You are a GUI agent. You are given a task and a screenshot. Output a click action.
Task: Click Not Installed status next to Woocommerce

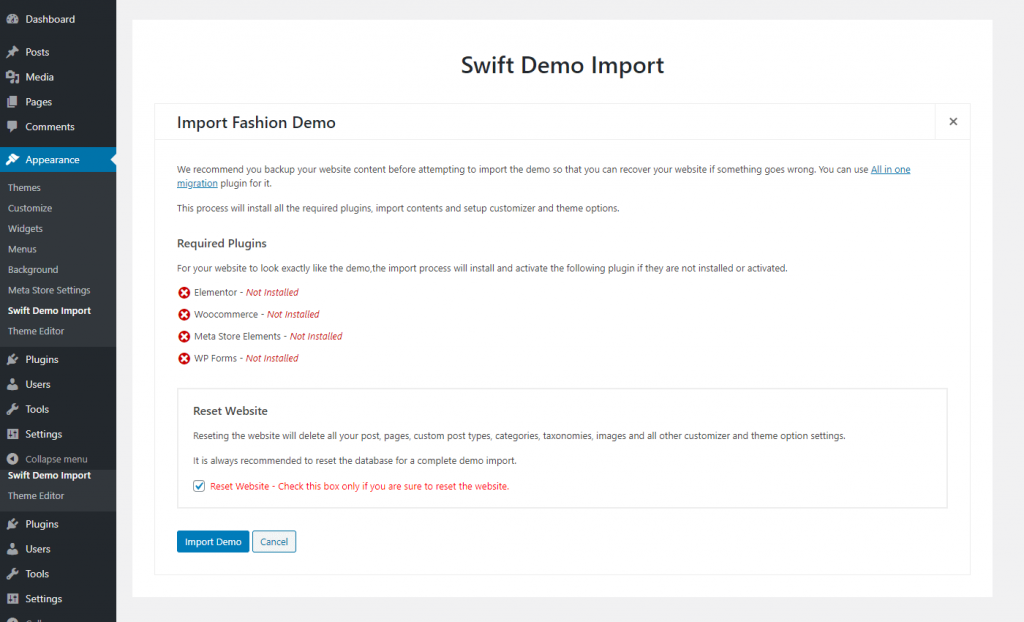293,314
